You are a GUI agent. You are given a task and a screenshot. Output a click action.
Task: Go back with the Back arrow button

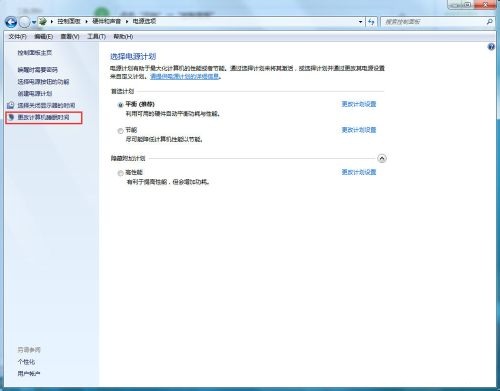pos(11,22)
